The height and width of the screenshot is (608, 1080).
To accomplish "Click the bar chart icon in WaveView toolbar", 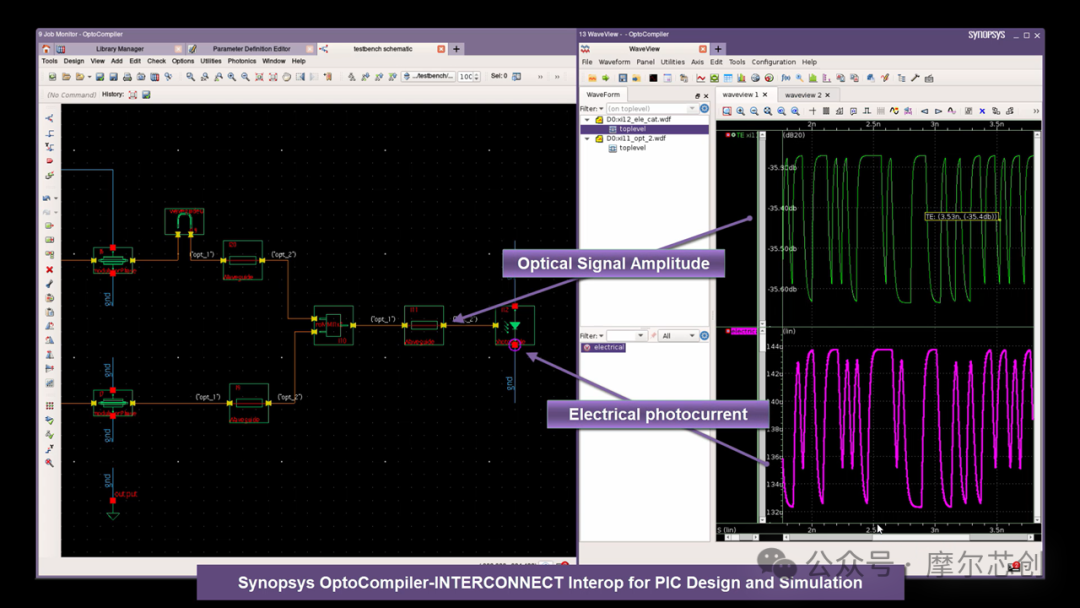I will [x=741, y=78].
